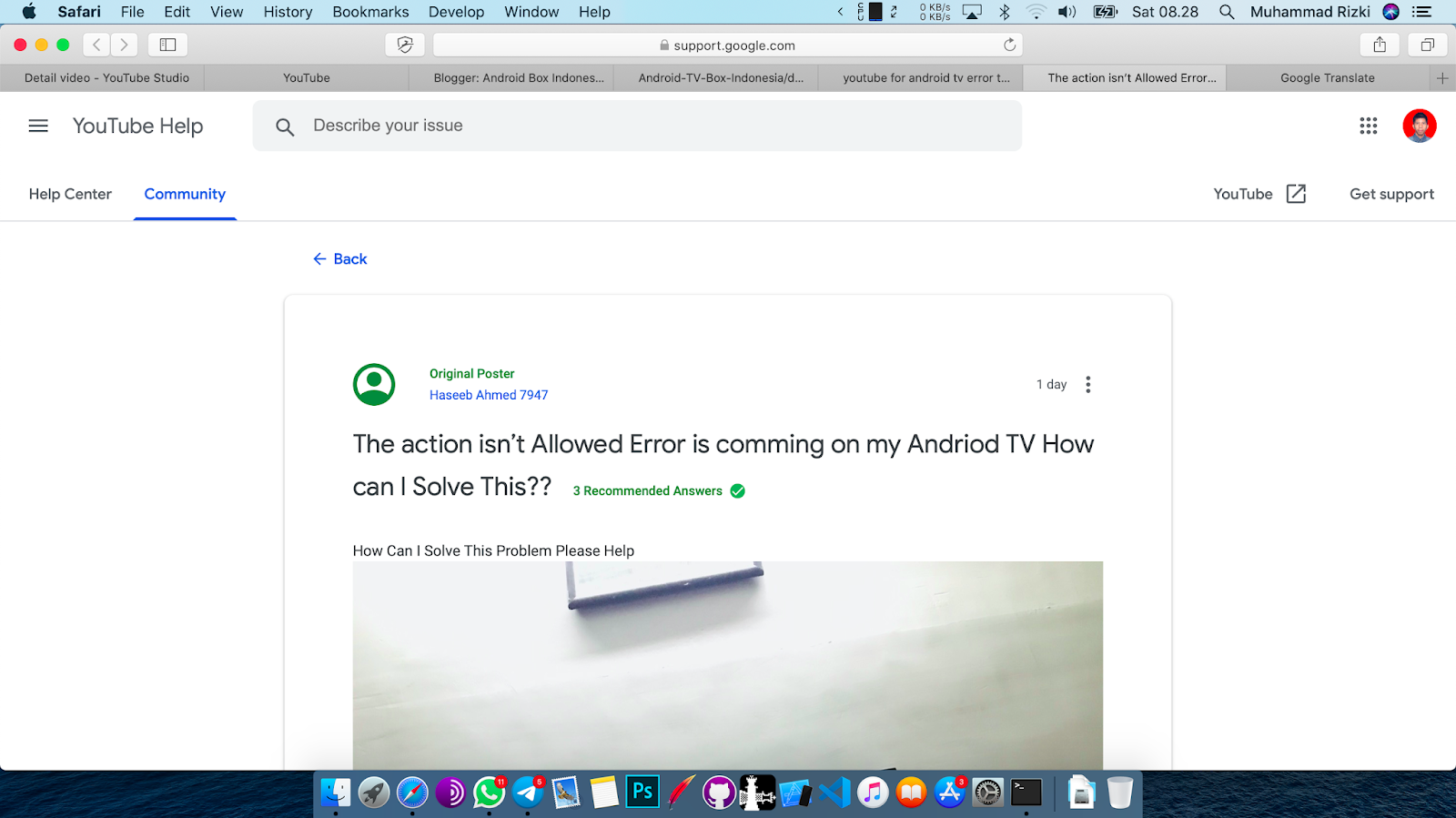The image size is (1456, 818).
Task: Open Telegram from the Dock
Action: point(527,793)
